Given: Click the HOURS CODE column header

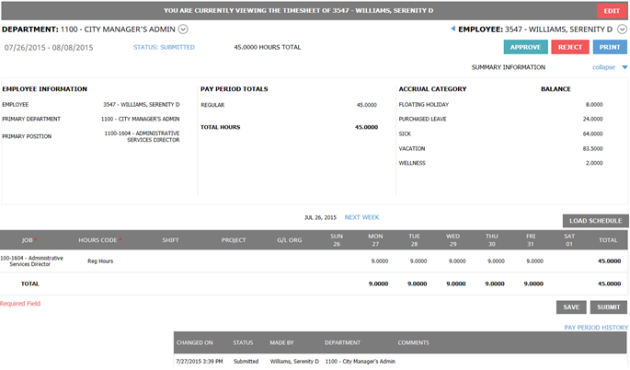Looking at the screenshot, I should (98, 240).
